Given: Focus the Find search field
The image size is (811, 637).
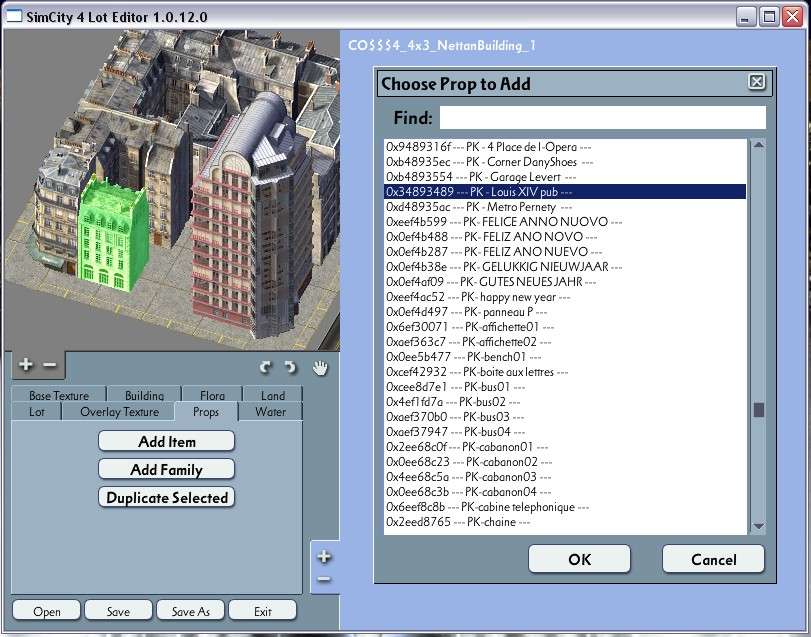Looking at the screenshot, I should coord(603,118).
